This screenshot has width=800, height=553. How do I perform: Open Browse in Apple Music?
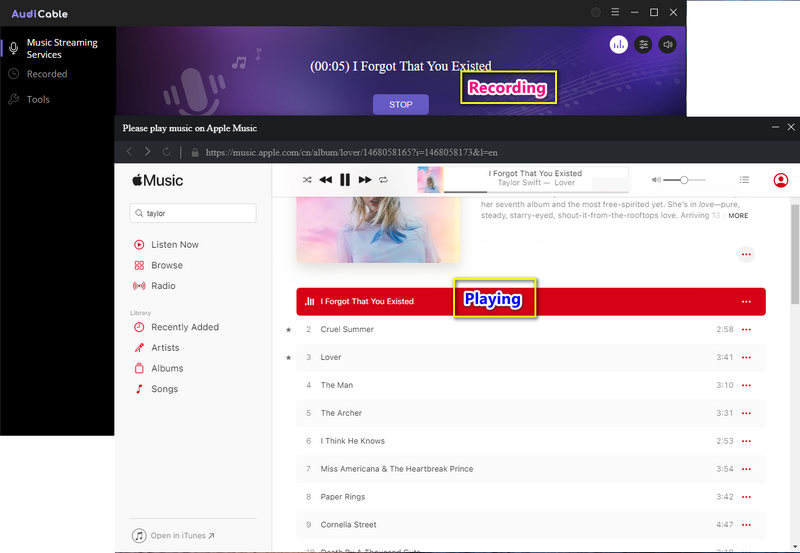[x=158, y=265]
